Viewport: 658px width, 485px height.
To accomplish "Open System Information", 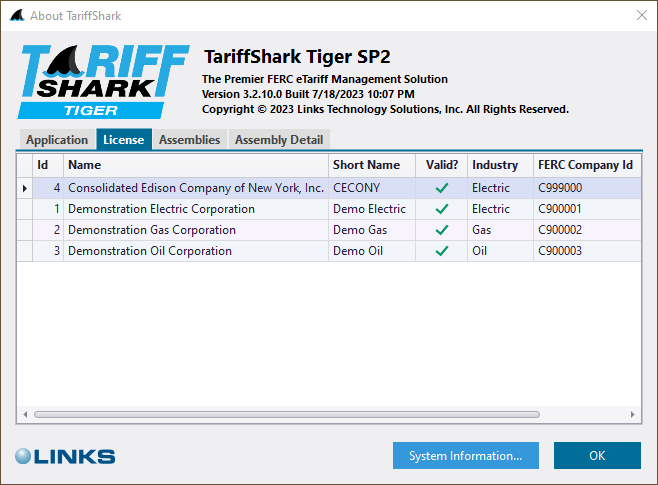I will coord(466,456).
